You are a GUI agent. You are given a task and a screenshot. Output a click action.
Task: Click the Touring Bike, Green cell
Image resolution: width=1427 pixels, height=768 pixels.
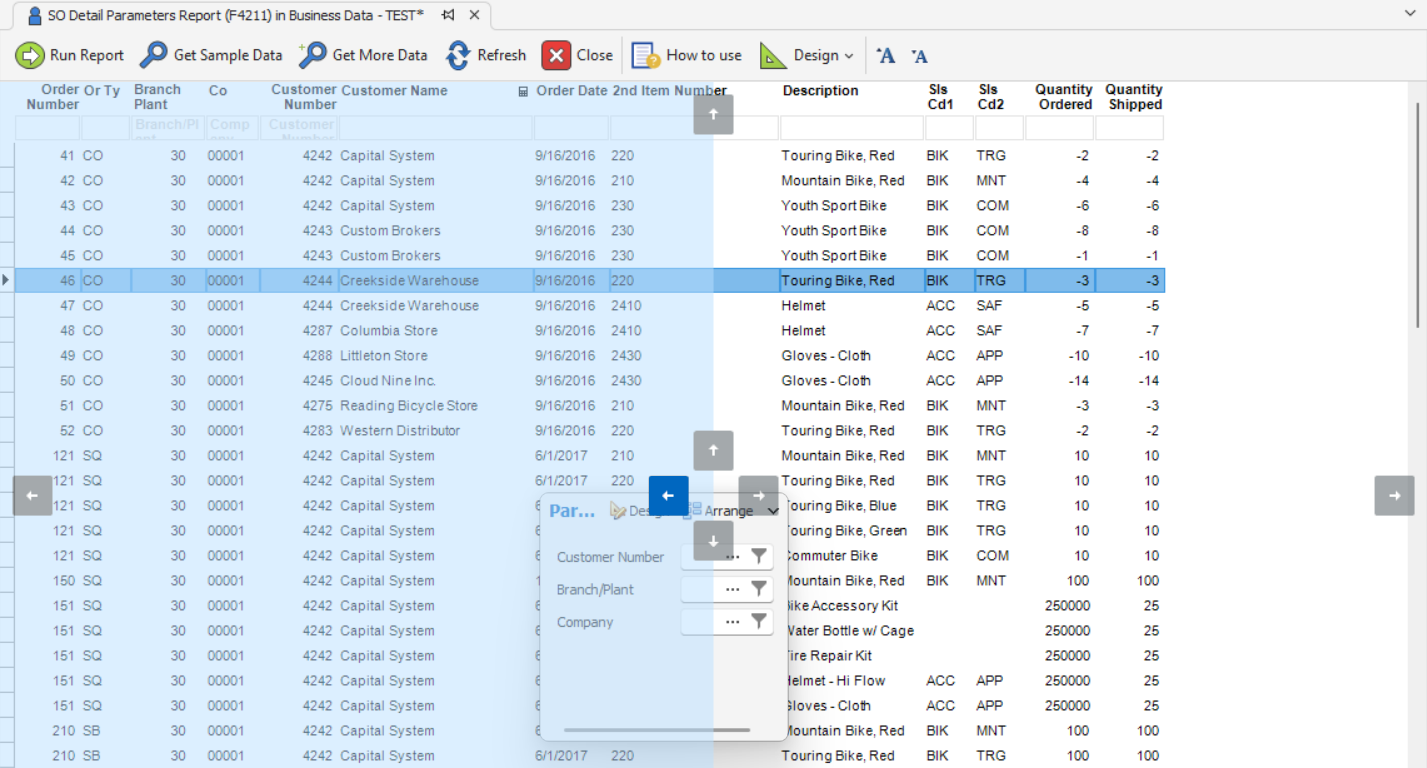pos(851,531)
